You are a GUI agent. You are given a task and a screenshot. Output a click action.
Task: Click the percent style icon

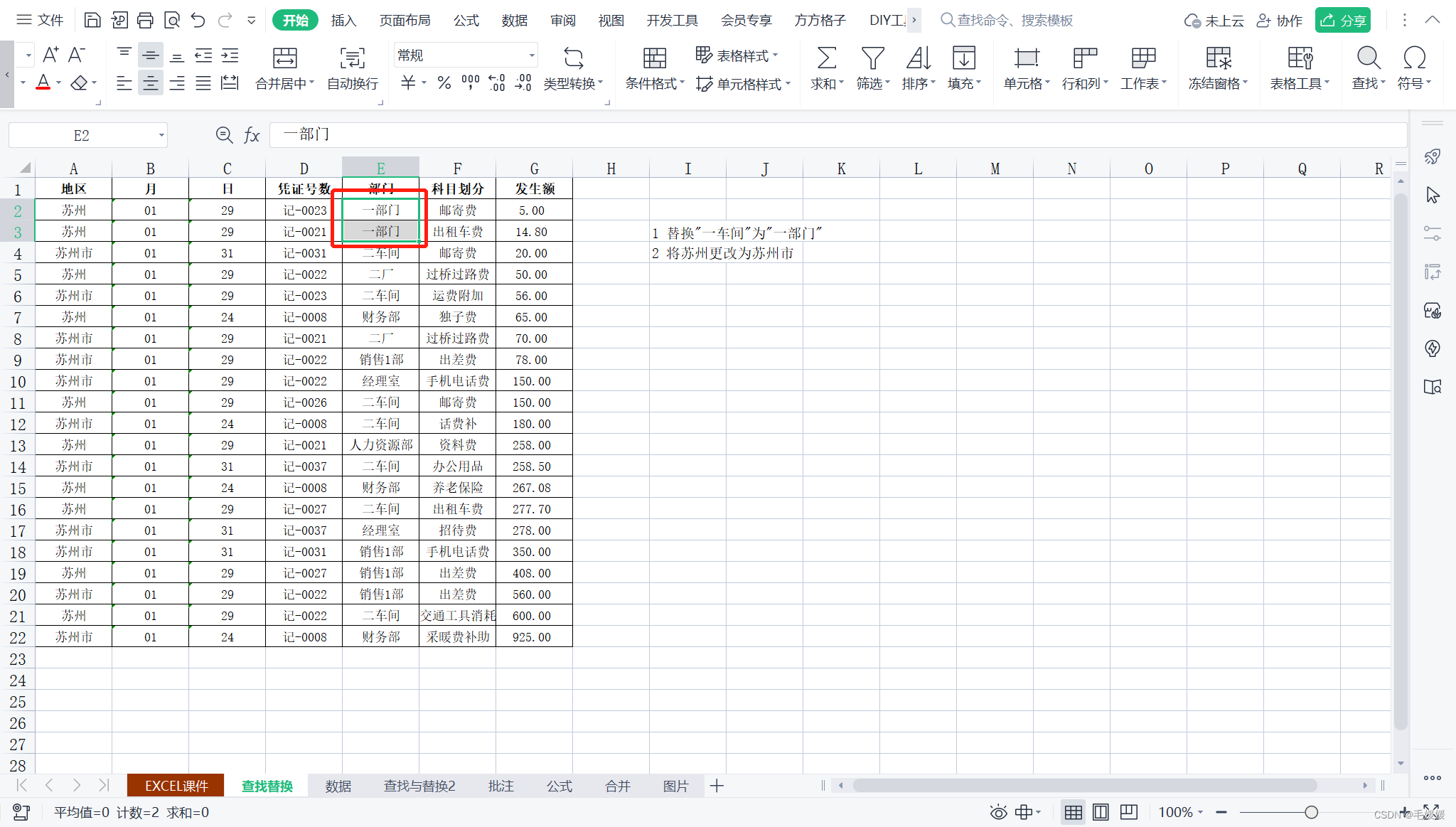point(444,83)
